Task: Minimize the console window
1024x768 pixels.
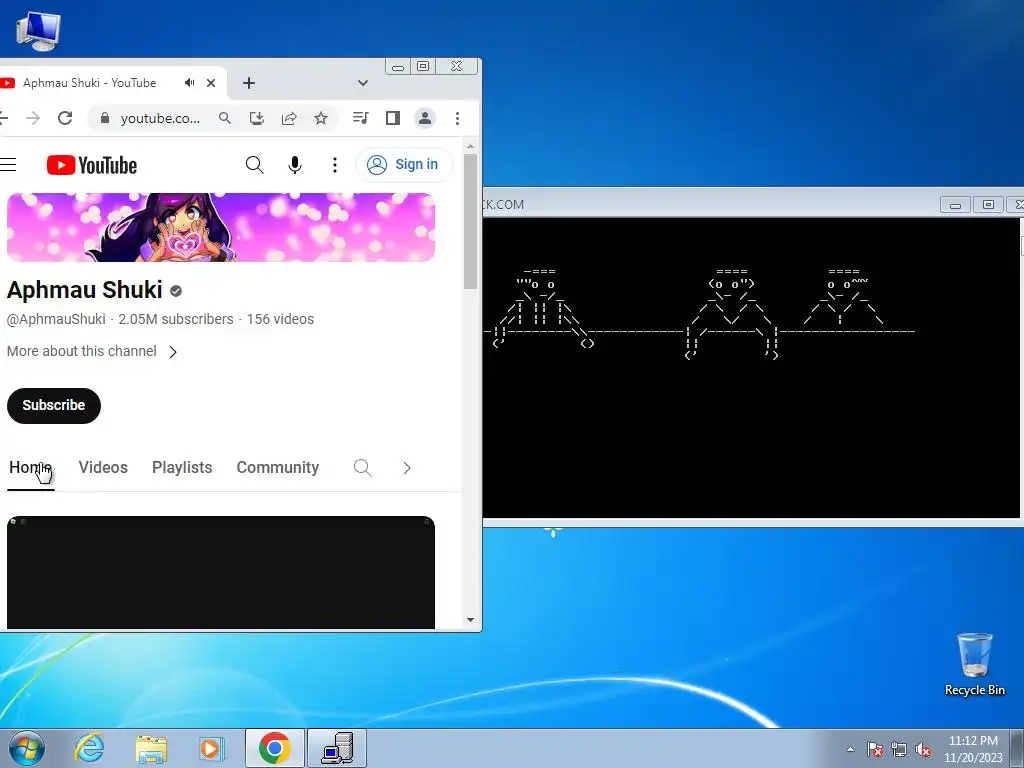Action: (x=955, y=204)
